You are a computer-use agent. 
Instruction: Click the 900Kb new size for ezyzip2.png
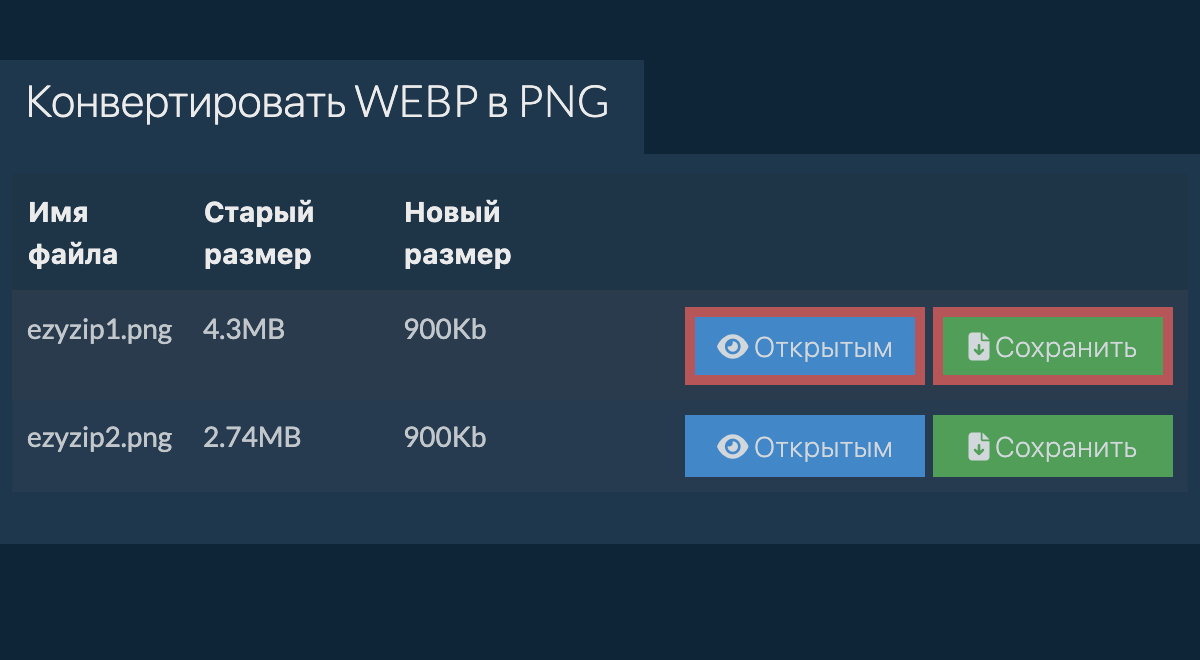coord(445,438)
